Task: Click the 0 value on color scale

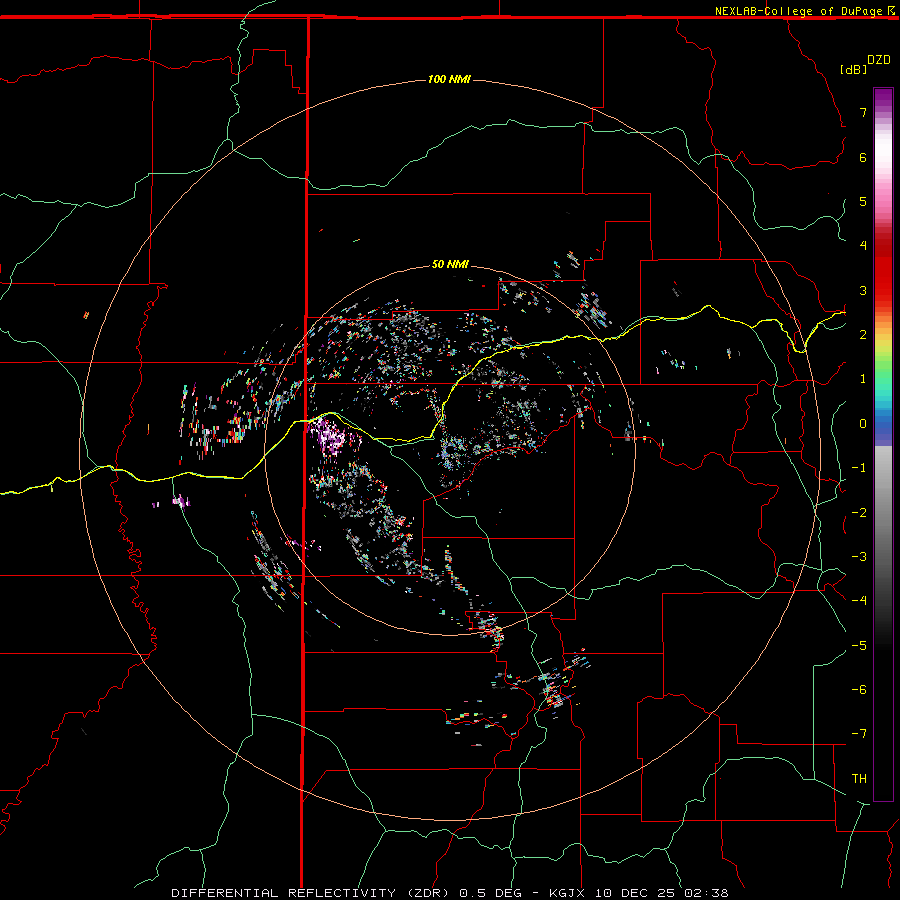Action: coord(863,424)
